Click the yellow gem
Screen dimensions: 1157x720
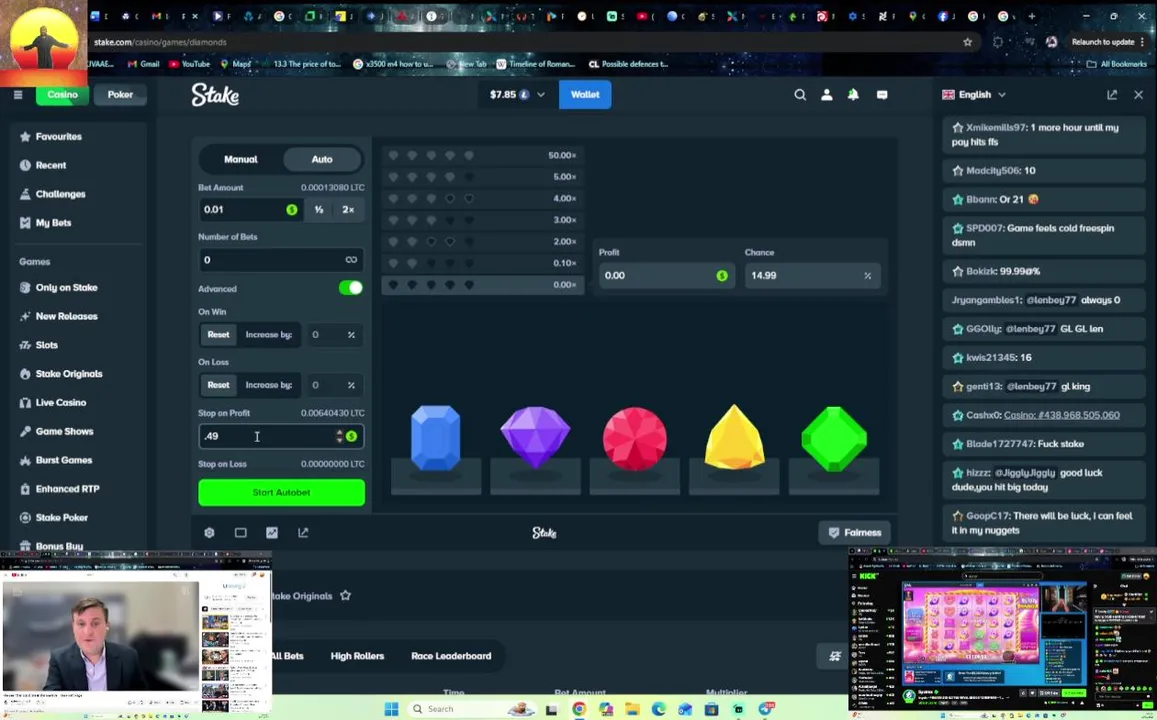(734, 437)
